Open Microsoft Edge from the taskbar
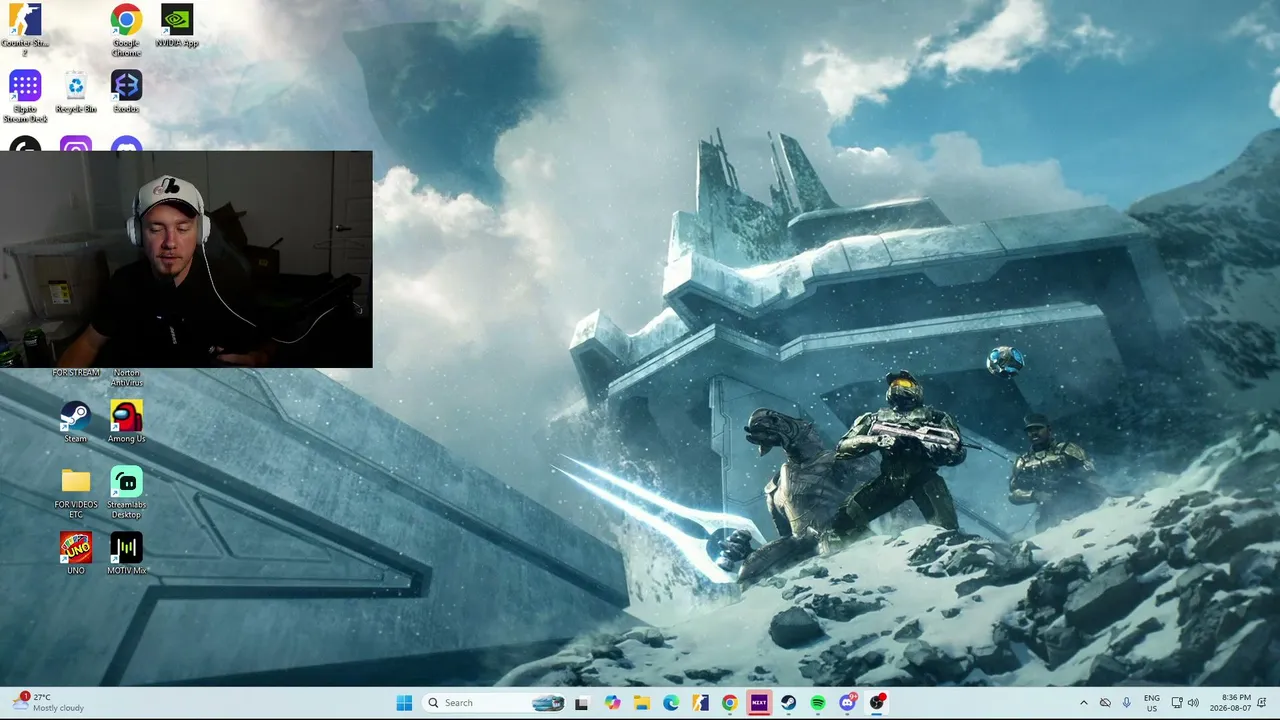This screenshot has width=1280, height=720. click(671, 703)
